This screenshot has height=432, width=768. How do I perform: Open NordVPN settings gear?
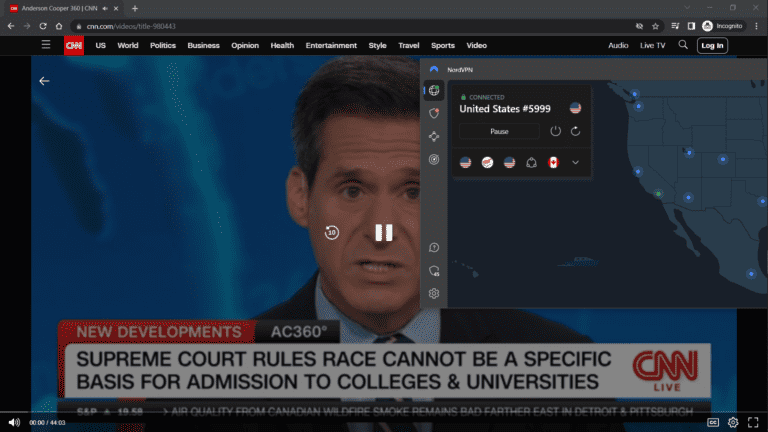434,293
